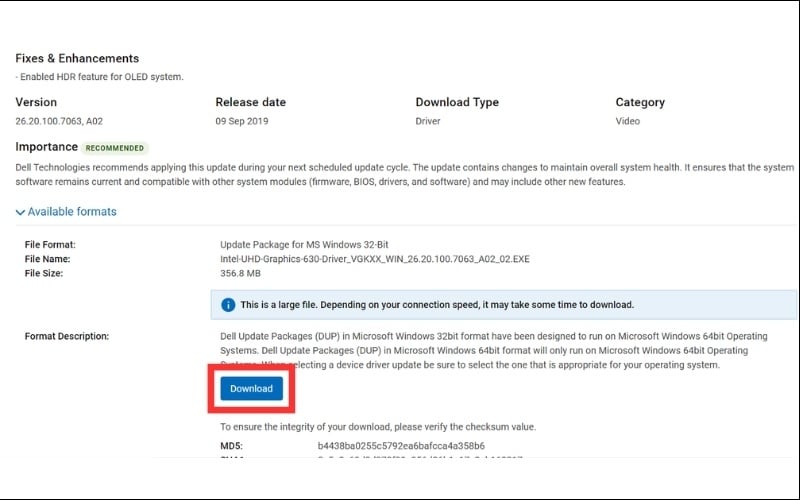The width and height of the screenshot is (800, 500).
Task: Click the Fixes & Enhancements heading
Action: 77,58
